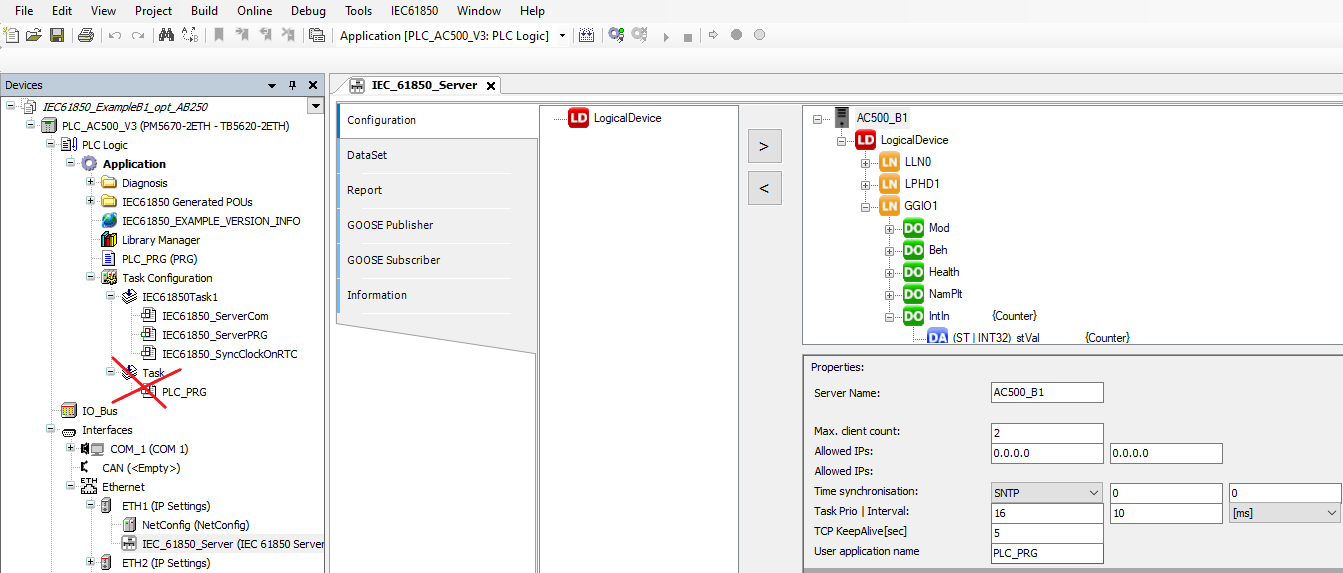The height and width of the screenshot is (573, 1343).
Task: Select the AC500_B1 server icon in the tree
Action: point(843,118)
